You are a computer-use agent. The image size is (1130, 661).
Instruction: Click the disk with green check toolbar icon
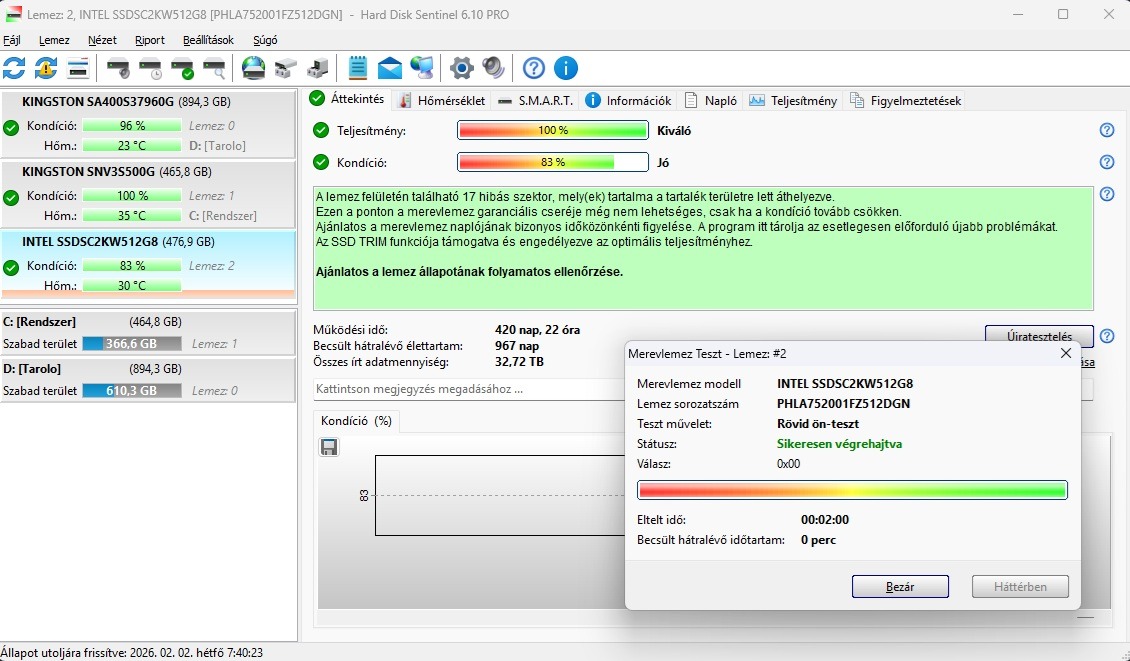click(182, 68)
